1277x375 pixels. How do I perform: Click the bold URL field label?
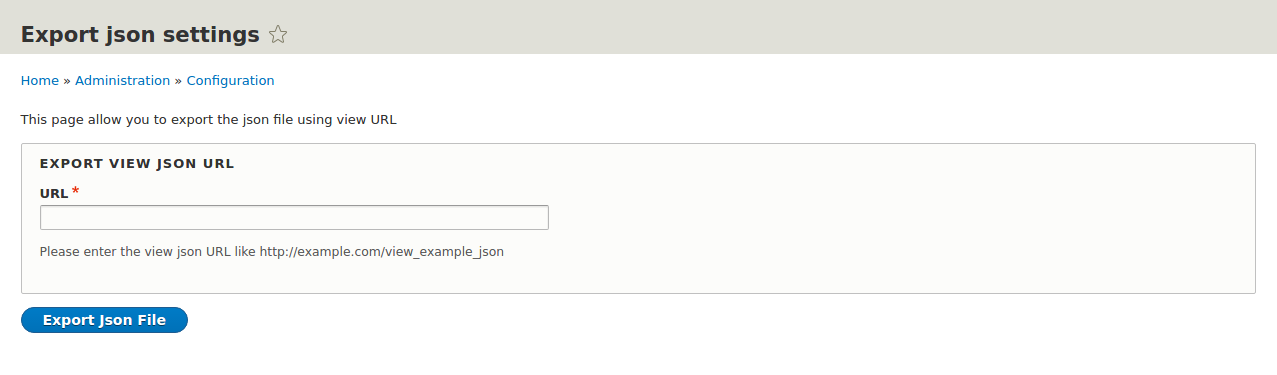(54, 193)
